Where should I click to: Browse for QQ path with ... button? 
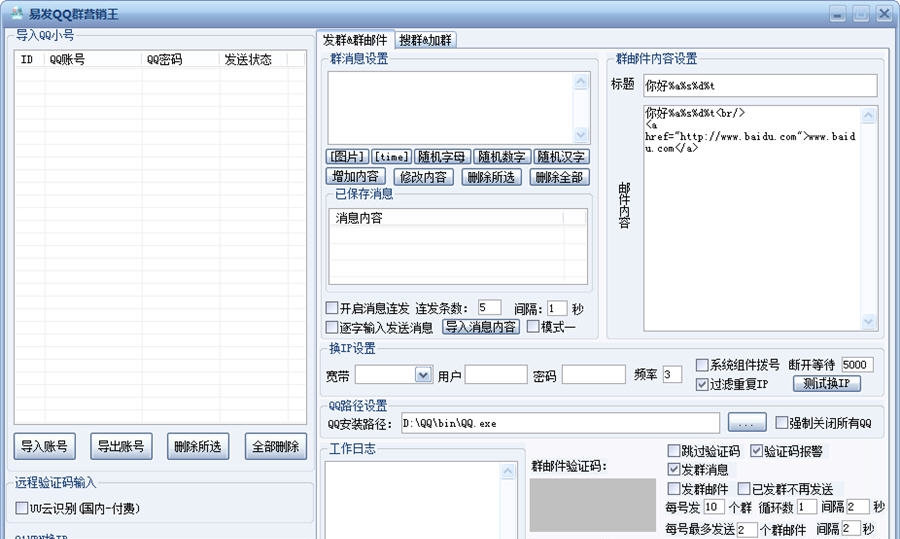click(x=747, y=422)
